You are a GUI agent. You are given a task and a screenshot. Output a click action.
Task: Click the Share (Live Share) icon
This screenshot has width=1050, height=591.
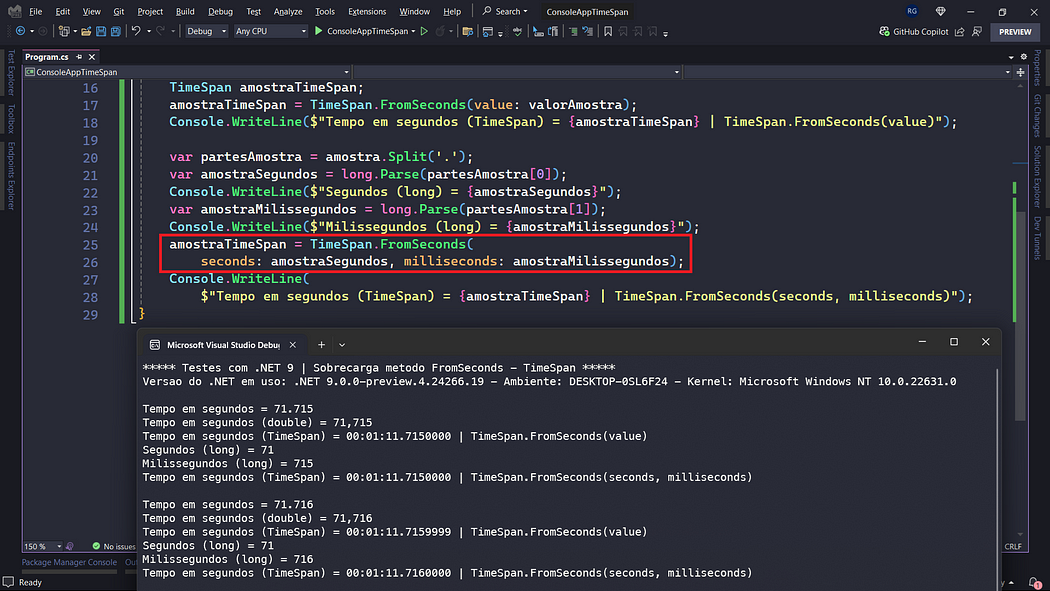point(960,31)
